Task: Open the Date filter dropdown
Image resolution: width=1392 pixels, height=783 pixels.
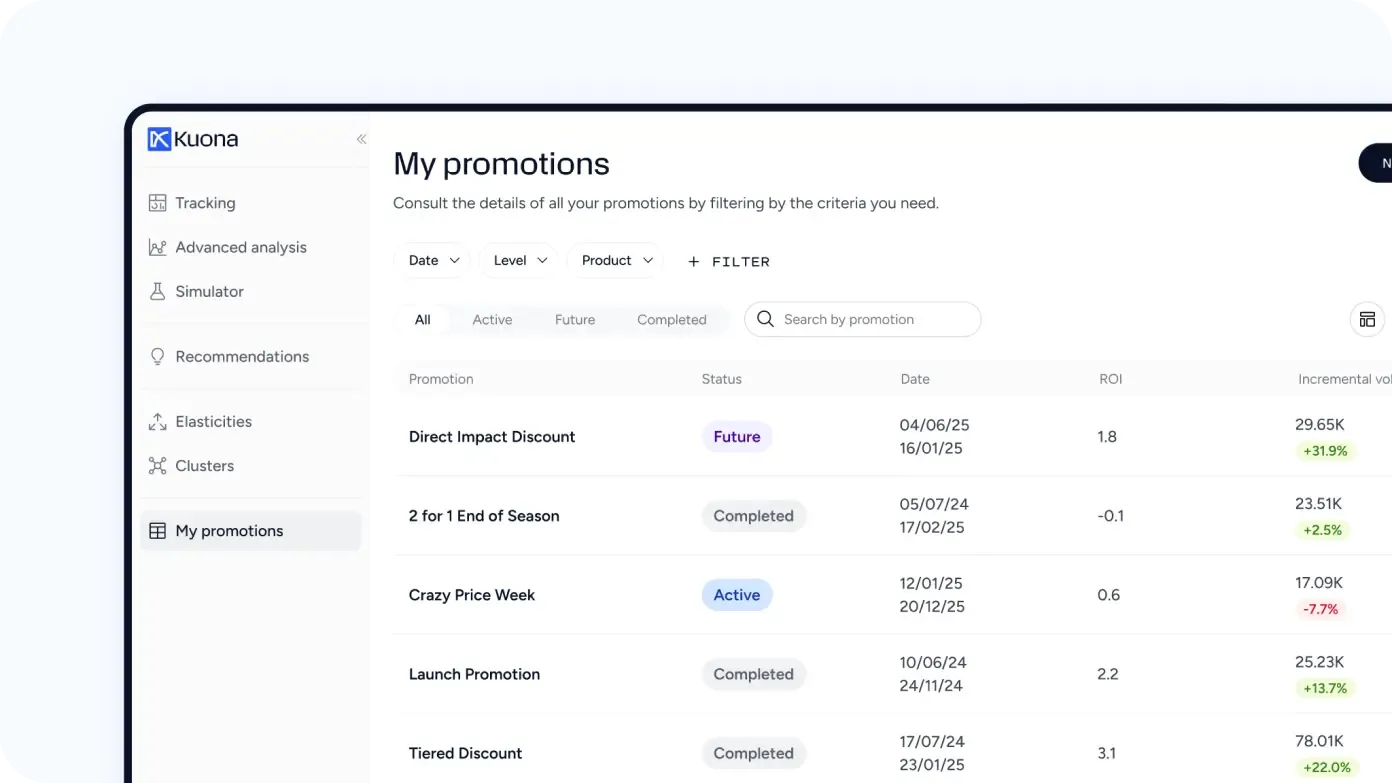Action: point(433,261)
